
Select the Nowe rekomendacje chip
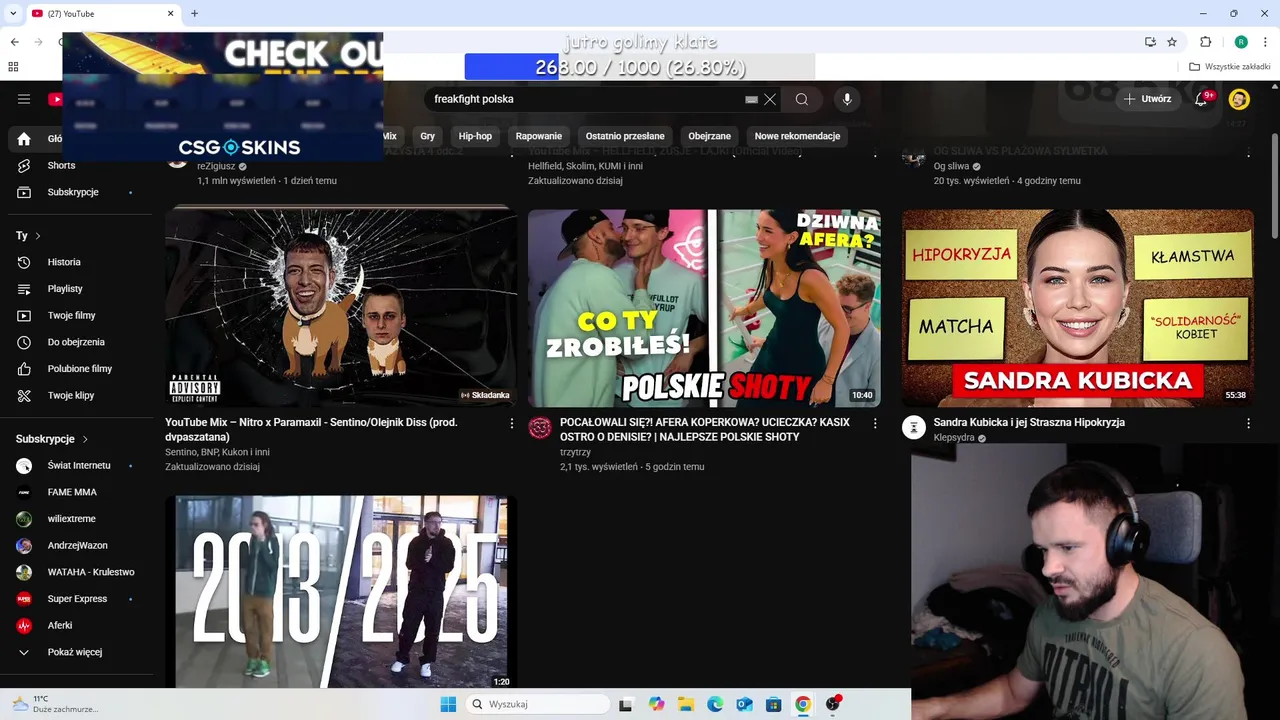[x=797, y=136]
